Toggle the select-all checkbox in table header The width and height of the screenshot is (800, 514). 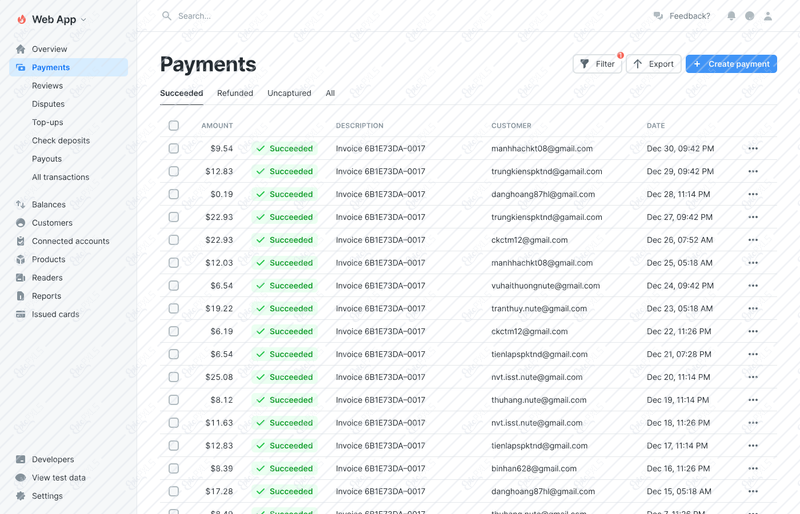click(173, 126)
